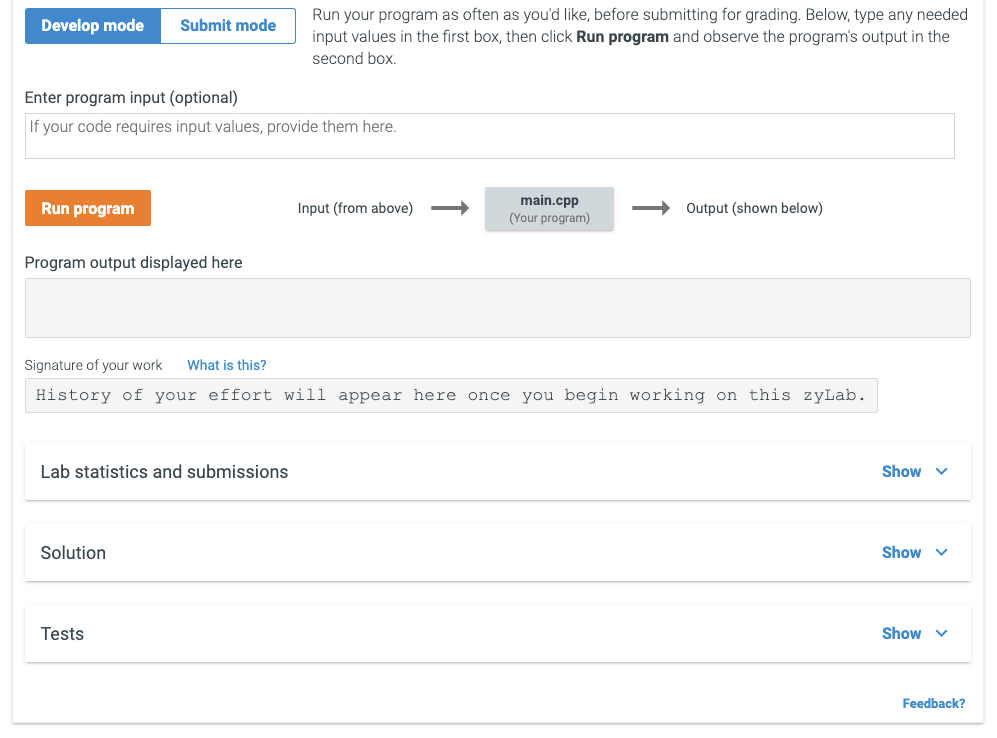Click the 'Output (shown below)' label

click(x=754, y=209)
